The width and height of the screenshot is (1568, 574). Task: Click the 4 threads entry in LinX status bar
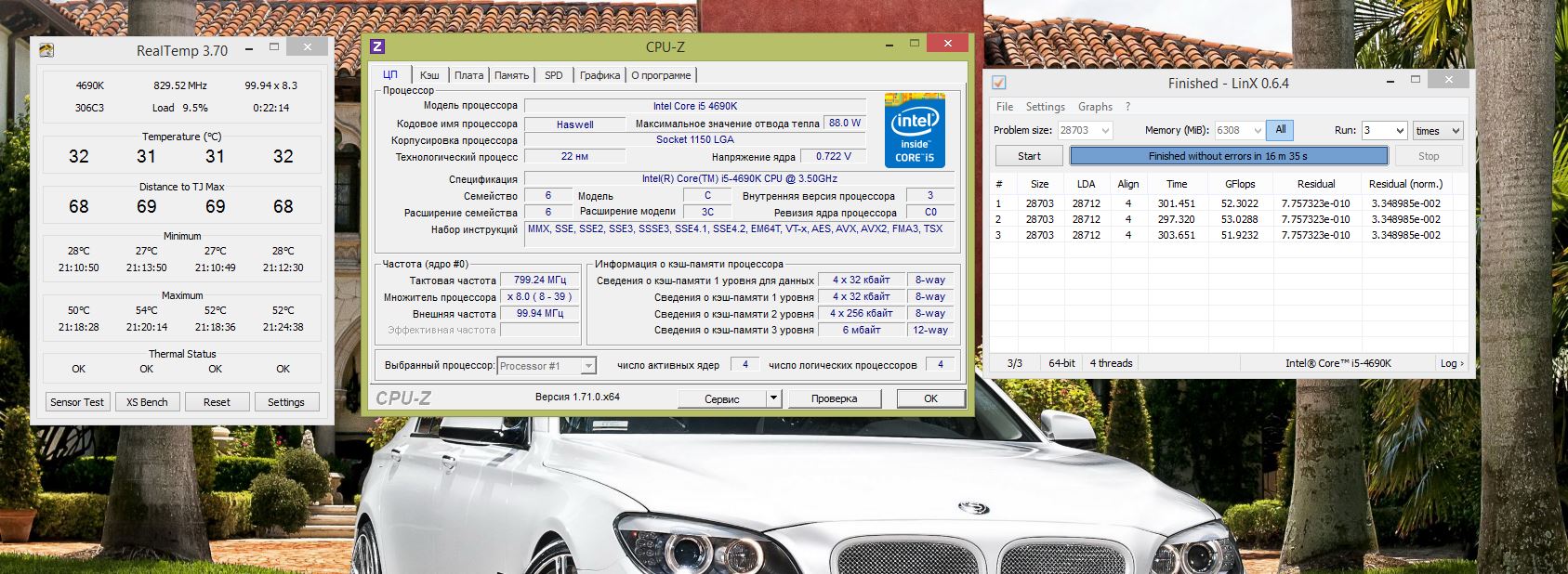click(1111, 363)
